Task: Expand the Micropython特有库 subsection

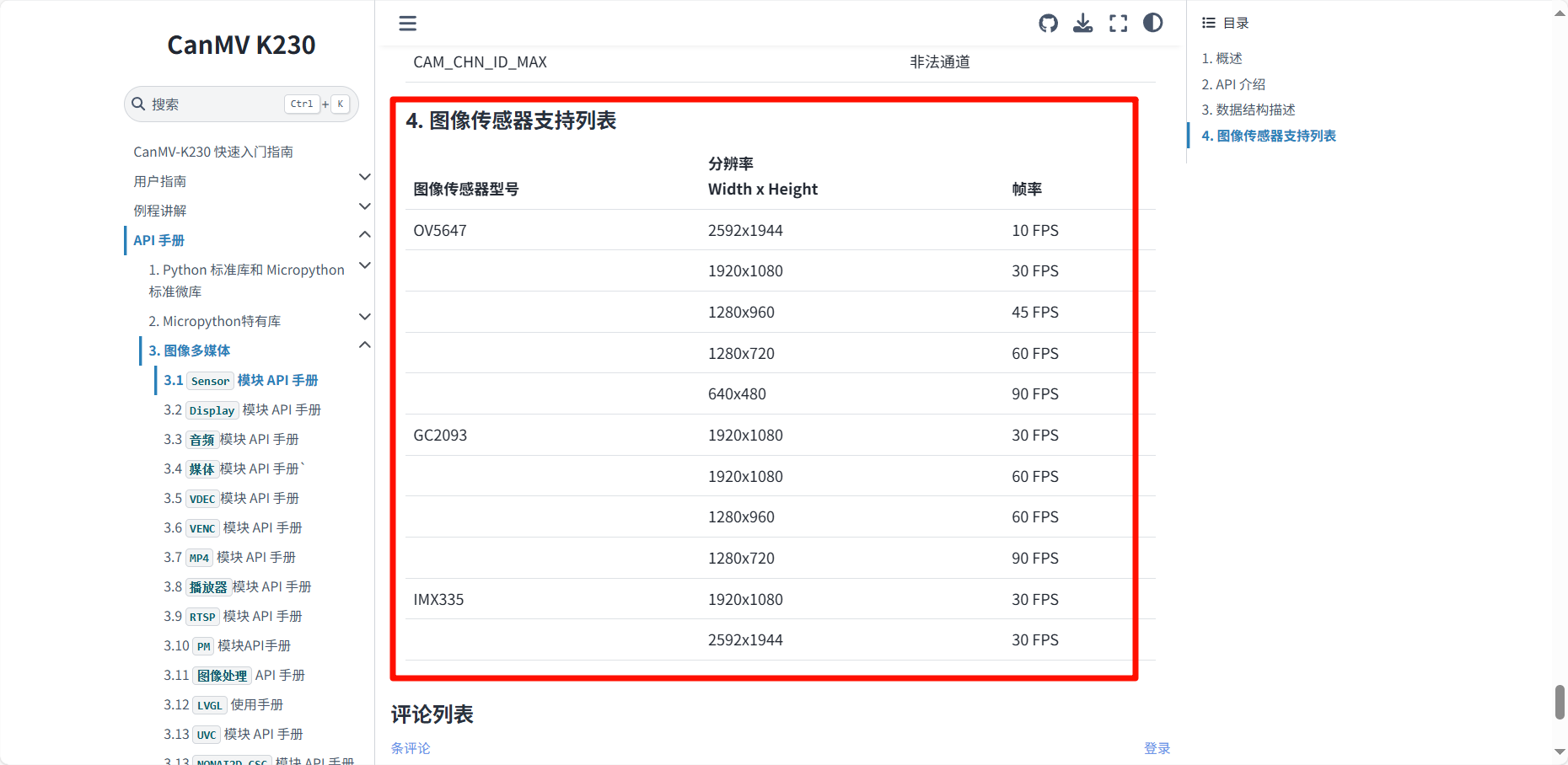Action: coord(364,317)
